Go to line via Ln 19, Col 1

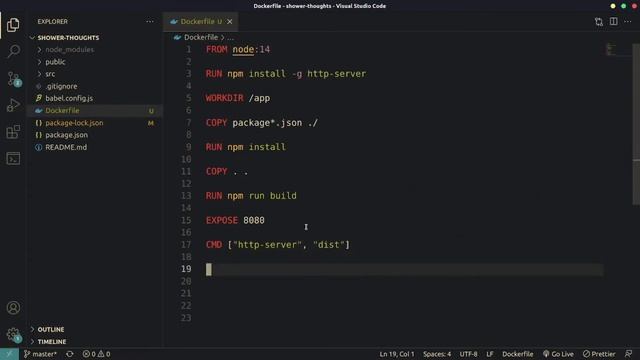(x=397, y=354)
